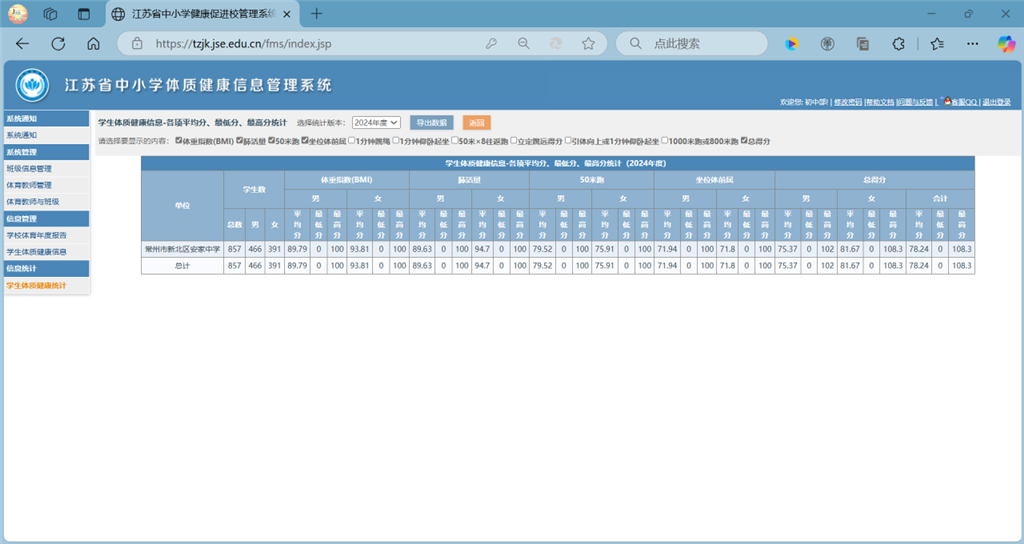1024x544 pixels.
Task: Open the browser extensions puzzle icon
Action: pos(899,44)
